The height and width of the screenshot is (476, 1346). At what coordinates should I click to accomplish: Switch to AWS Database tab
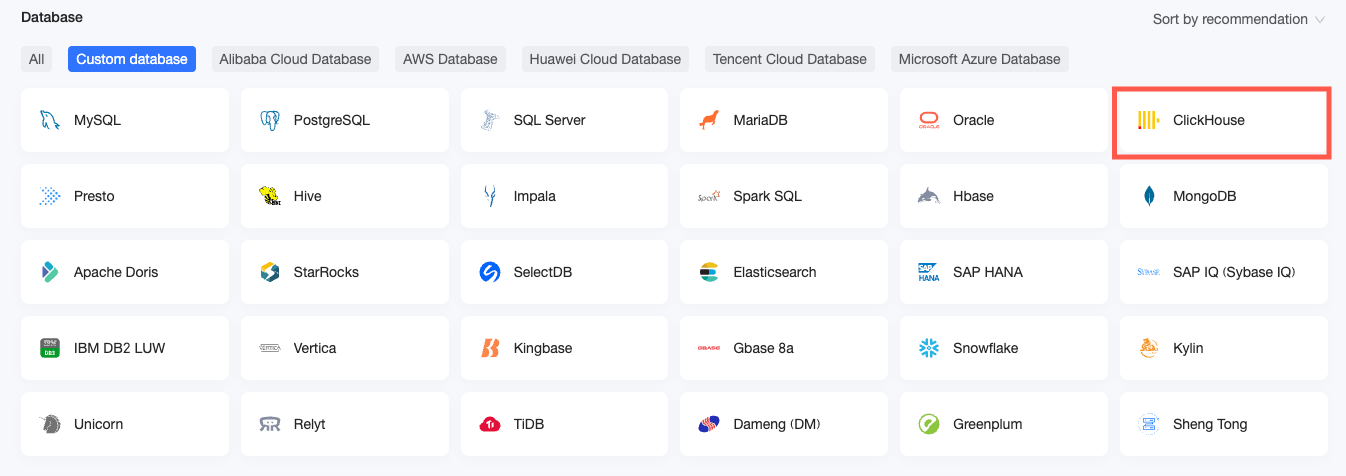[x=450, y=59]
